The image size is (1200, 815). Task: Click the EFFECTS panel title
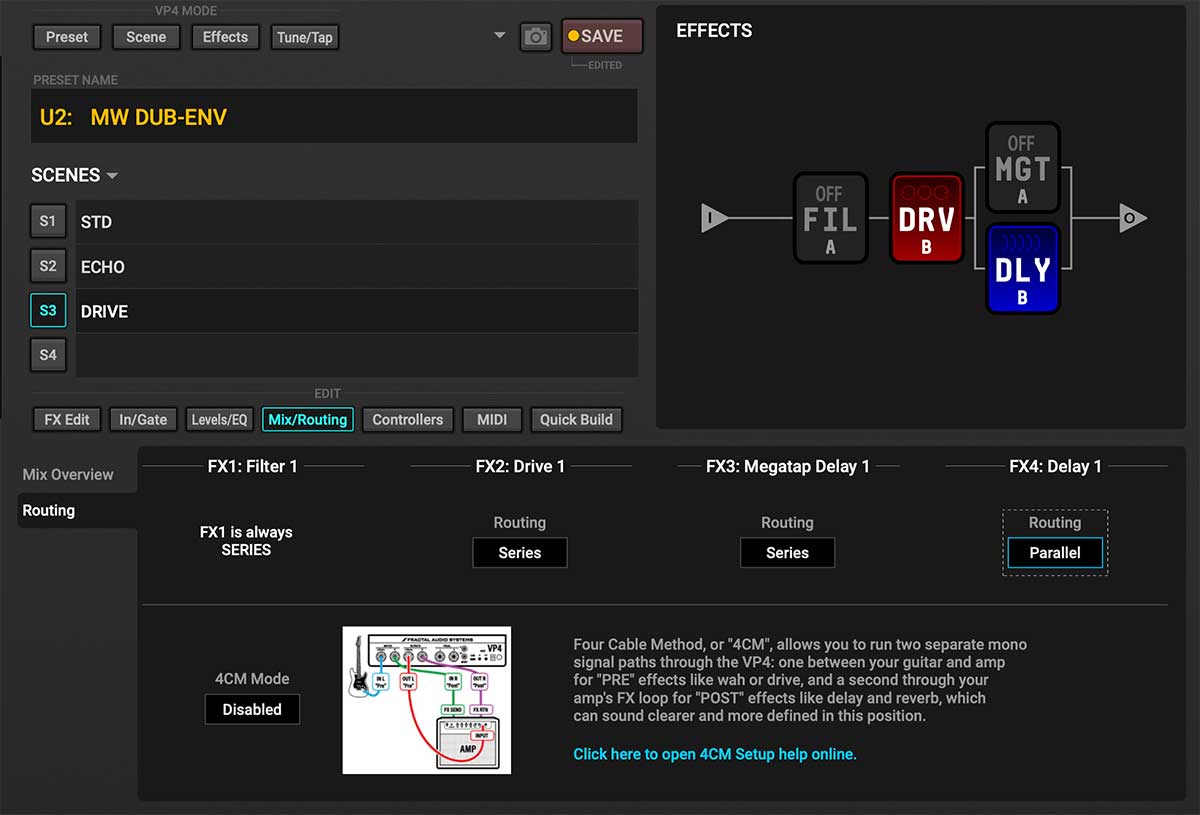[x=714, y=31]
